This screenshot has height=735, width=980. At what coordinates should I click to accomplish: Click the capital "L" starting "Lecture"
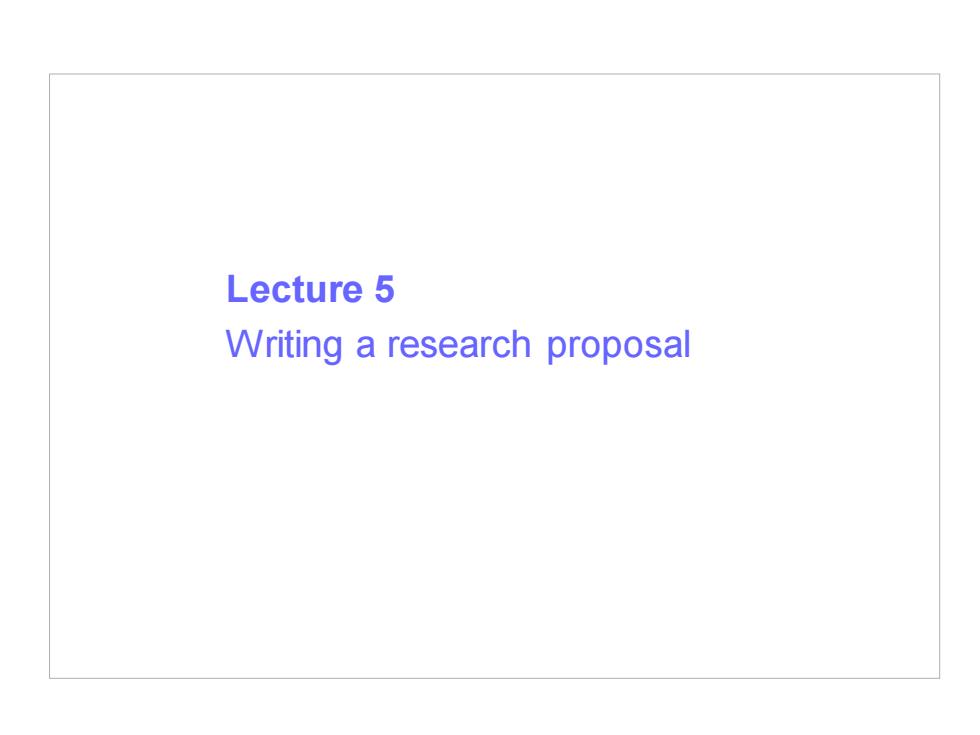pos(237,289)
